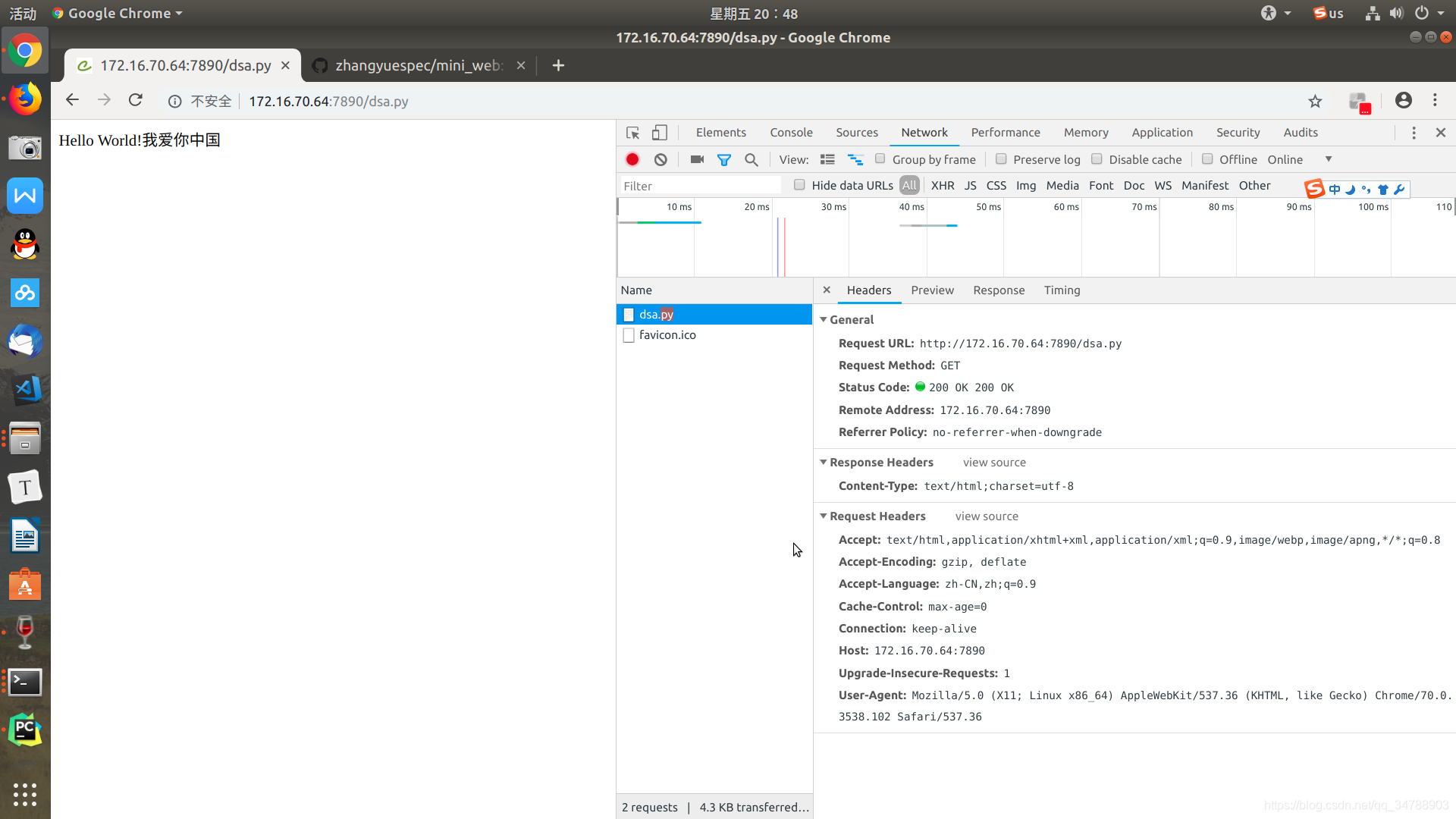Open Google Chrome app menu in top bar
This screenshot has width=1456, height=819.
click(118, 13)
